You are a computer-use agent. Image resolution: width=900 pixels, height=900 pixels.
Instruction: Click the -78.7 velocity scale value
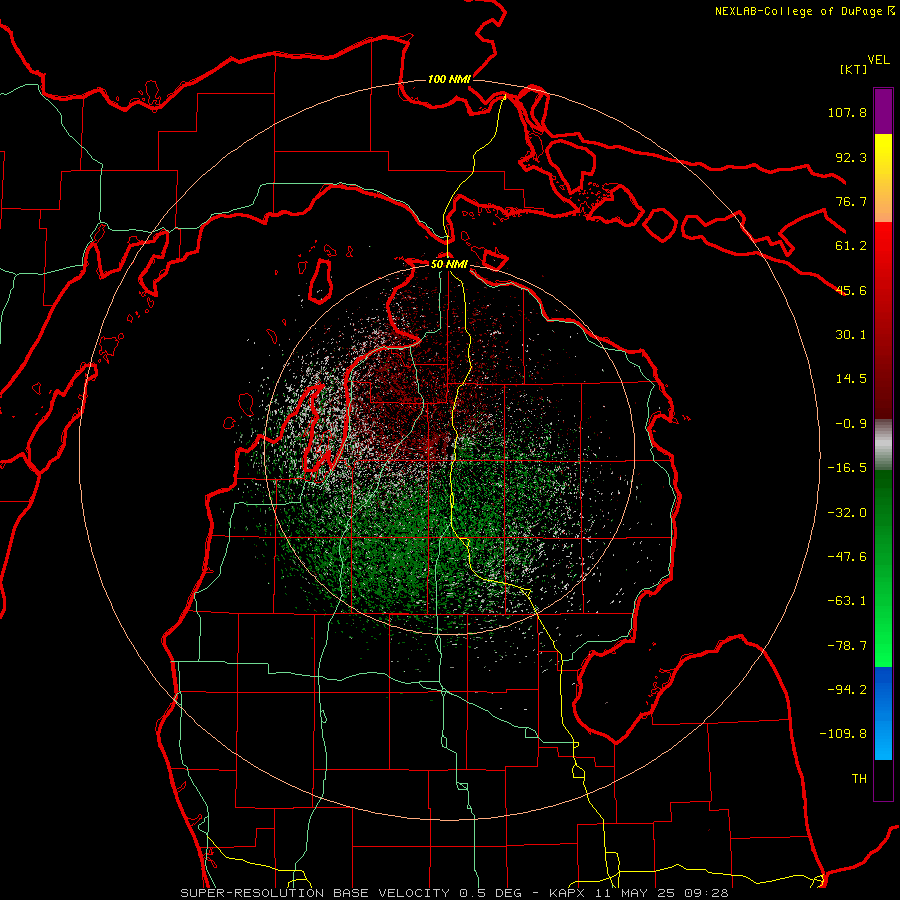point(847,646)
